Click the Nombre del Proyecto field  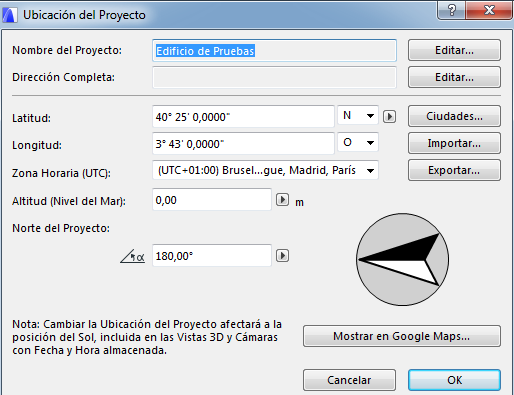(274, 51)
